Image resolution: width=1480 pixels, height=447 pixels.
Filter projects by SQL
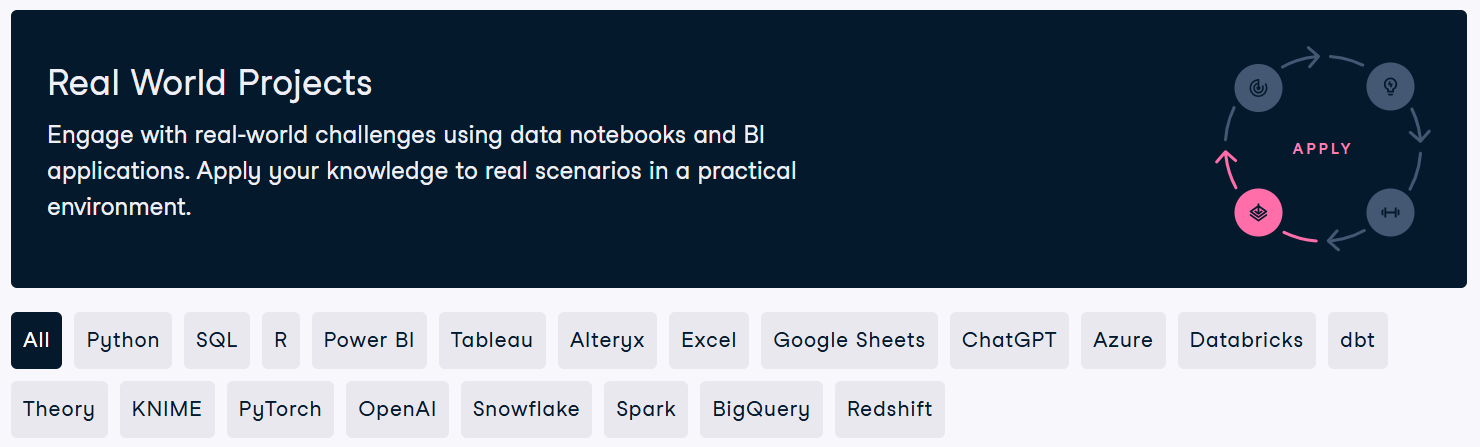pyautogui.click(x=217, y=340)
